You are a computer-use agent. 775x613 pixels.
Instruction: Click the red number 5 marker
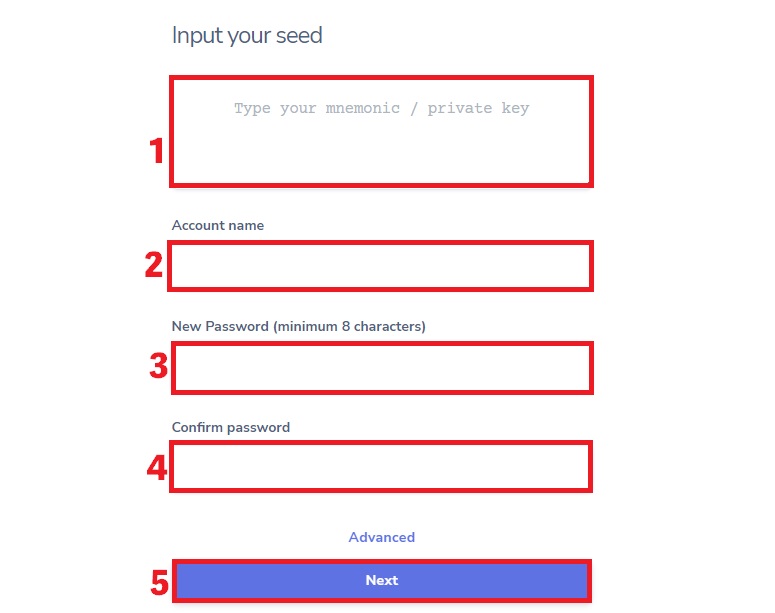159,582
